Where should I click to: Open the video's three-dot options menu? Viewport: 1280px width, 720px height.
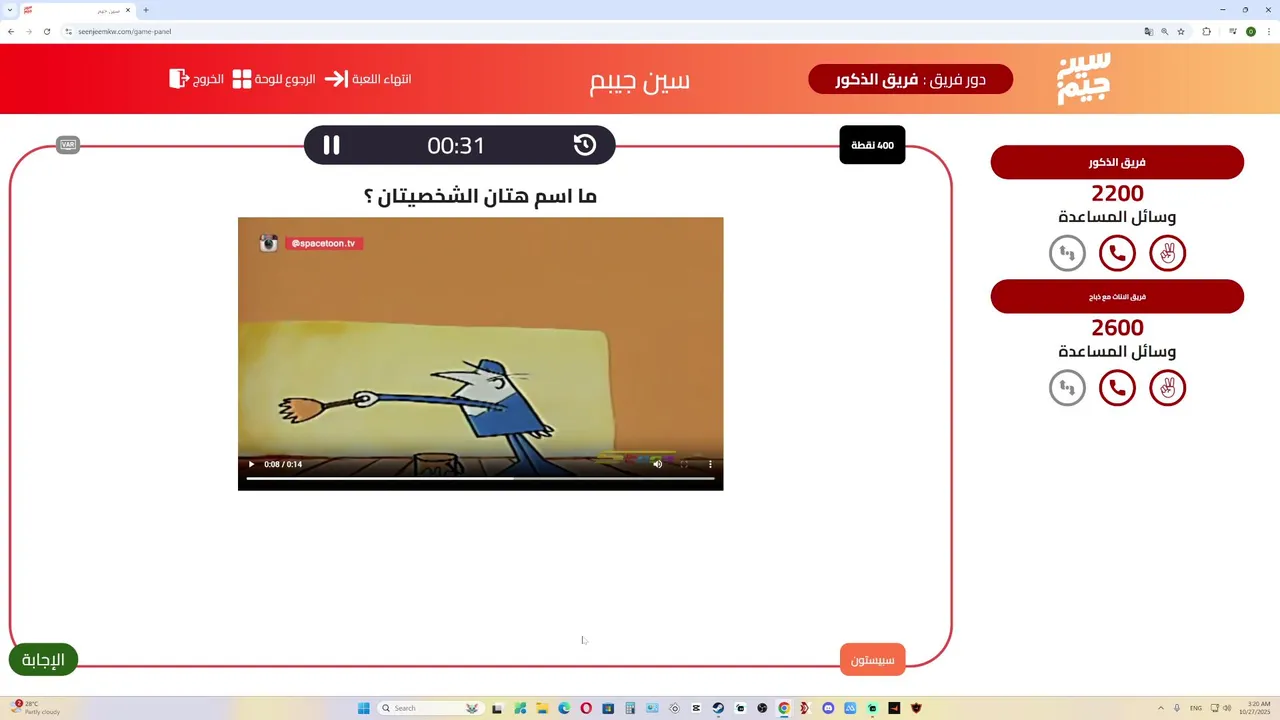(711, 464)
